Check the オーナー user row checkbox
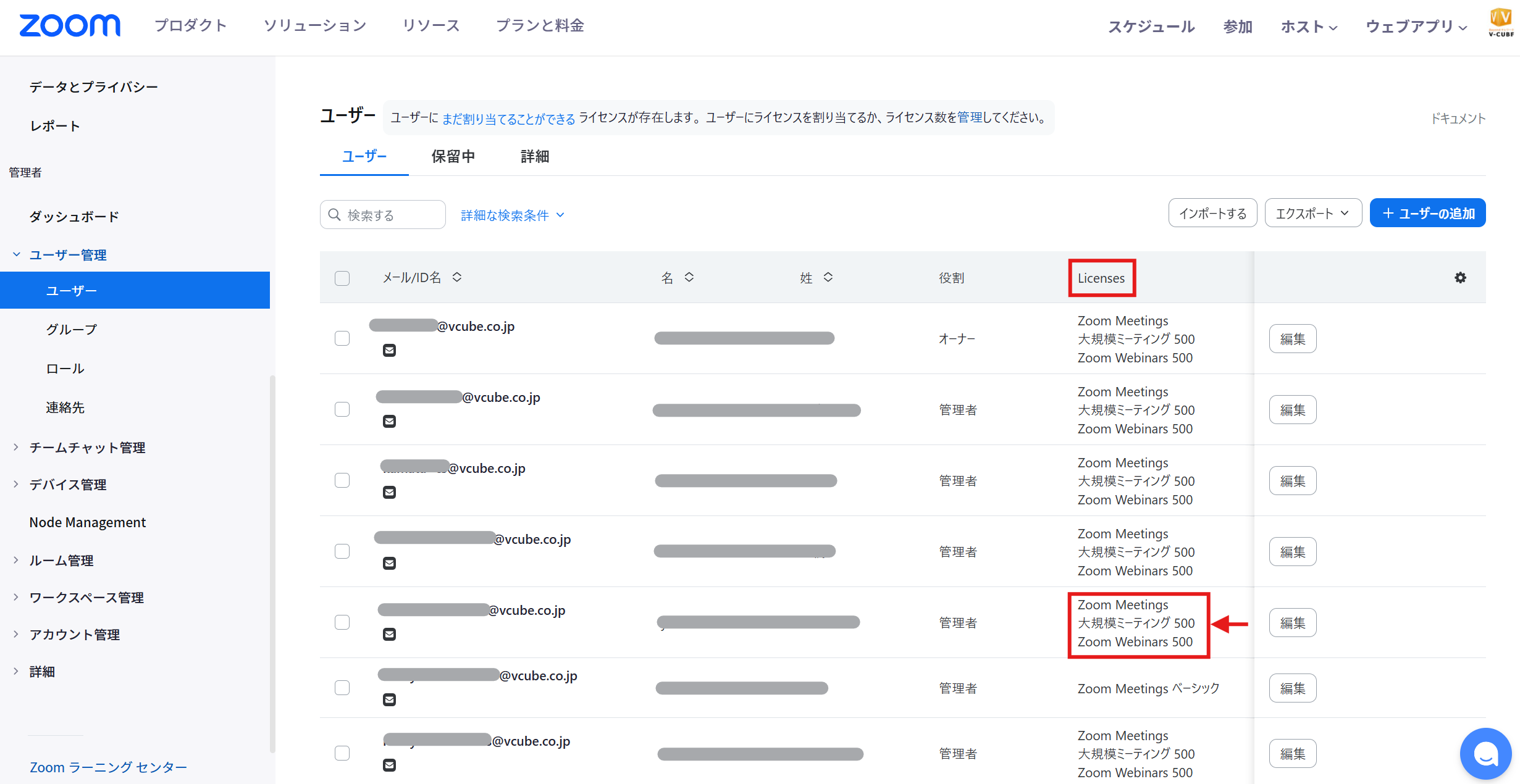Image resolution: width=1520 pixels, height=784 pixels. click(x=342, y=338)
